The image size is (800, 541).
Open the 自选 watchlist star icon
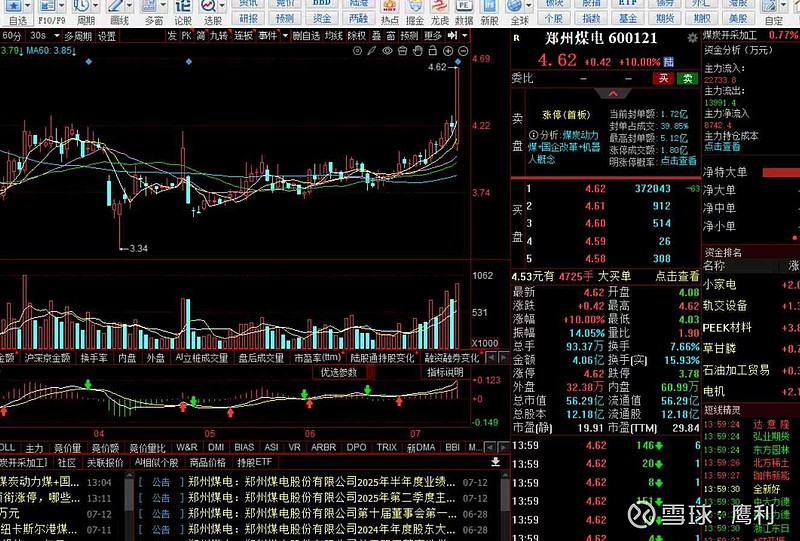[x=13, y=6]
